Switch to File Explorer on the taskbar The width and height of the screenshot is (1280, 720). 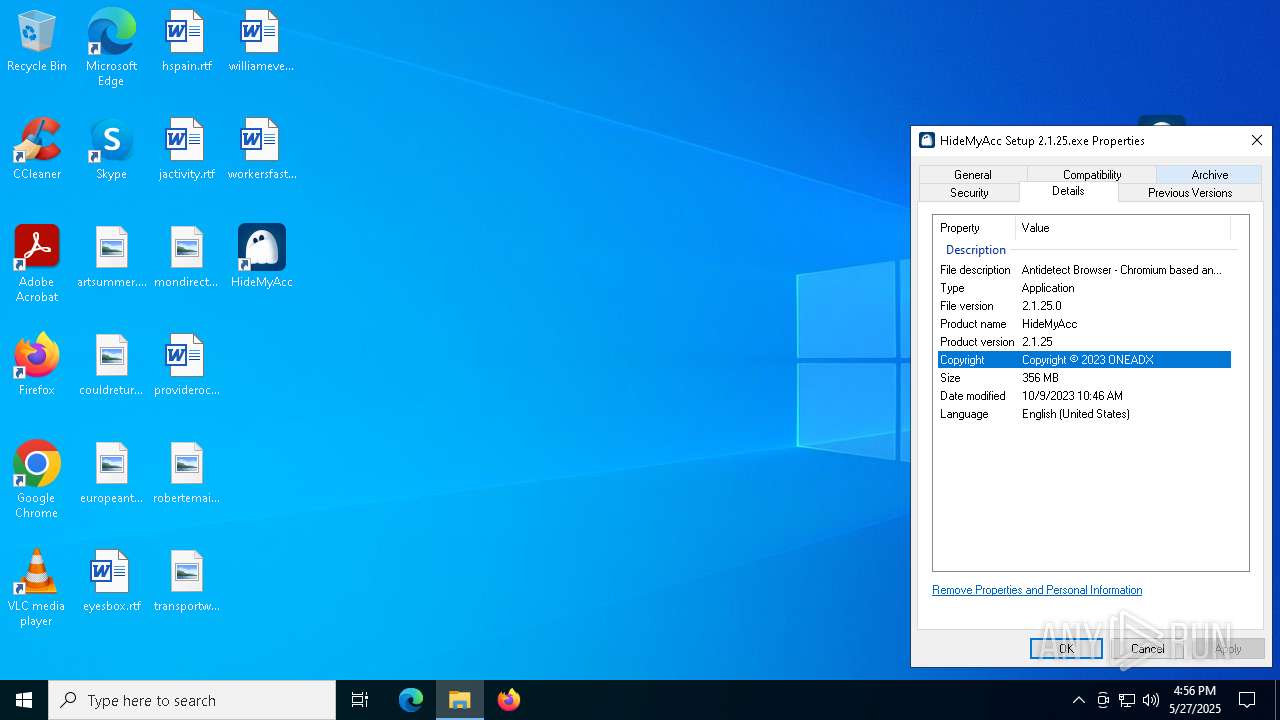click(x=460, y=700)
